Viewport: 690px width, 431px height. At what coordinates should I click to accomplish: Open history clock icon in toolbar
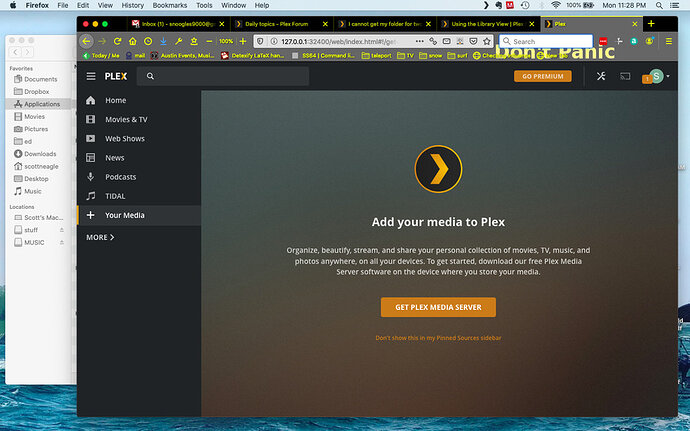tap(148, 41)
